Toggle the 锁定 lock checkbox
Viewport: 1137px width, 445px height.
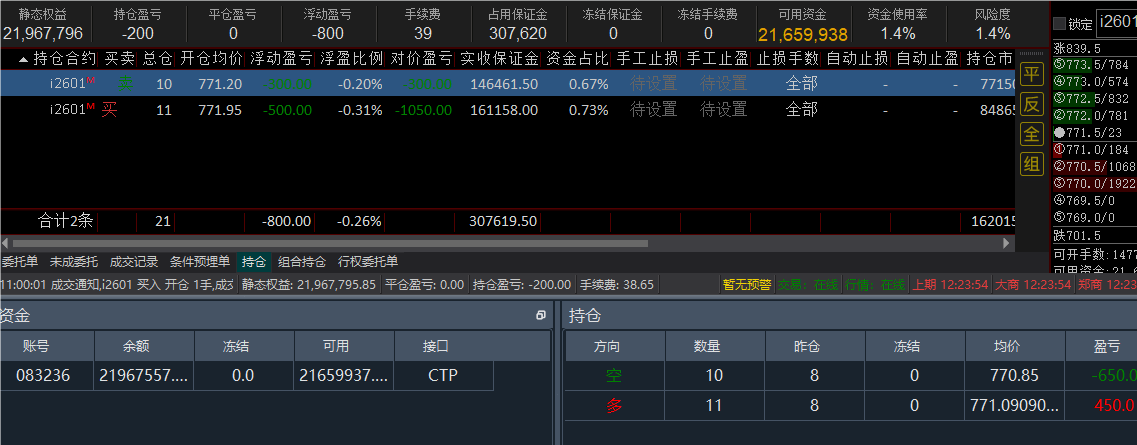(1060, 24)
